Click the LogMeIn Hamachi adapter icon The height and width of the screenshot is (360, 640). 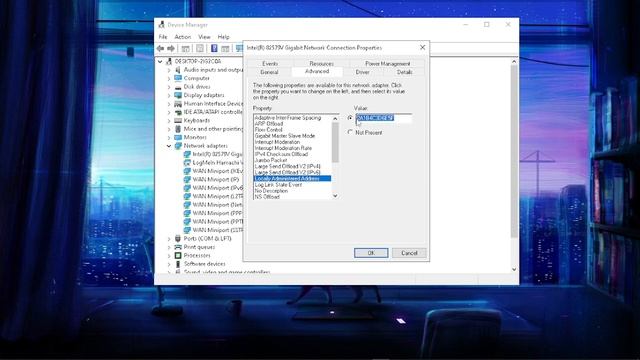[x=187, y=162]
